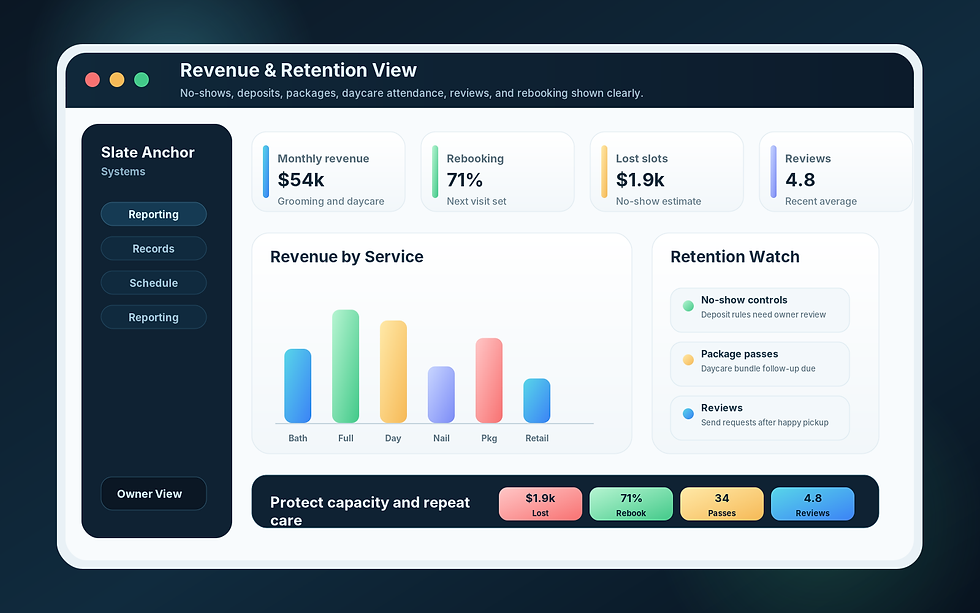
Task: Click the Retail axis label
Action: point(537,438)
